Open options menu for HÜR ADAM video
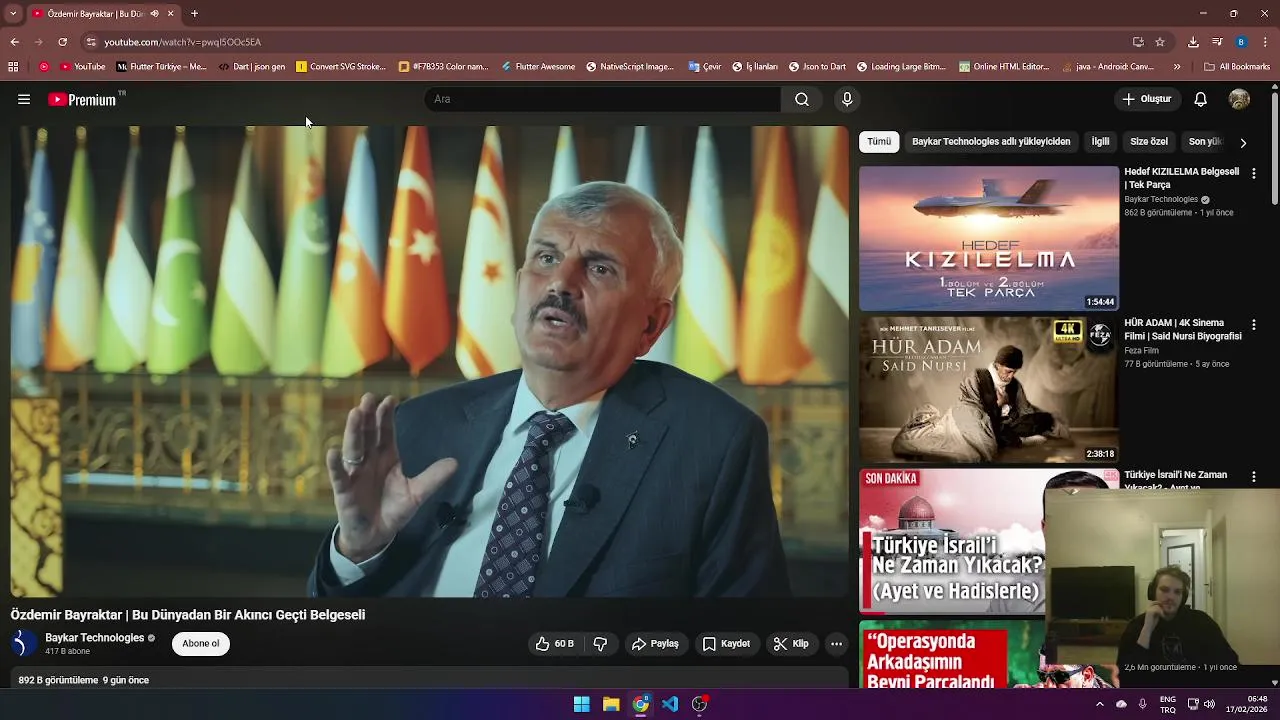 click(1253, 325)
